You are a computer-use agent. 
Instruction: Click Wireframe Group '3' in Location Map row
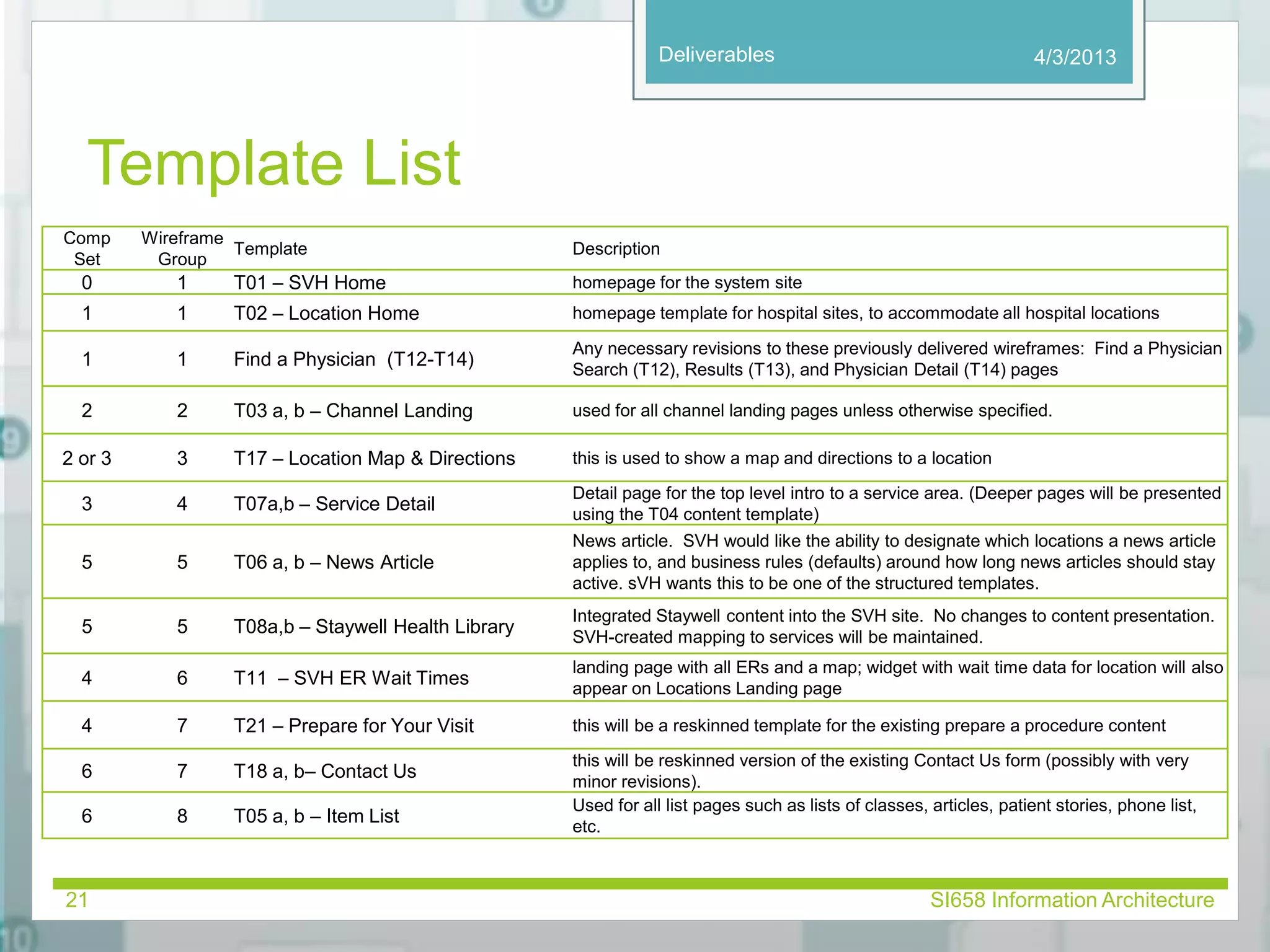pos(182,458)
